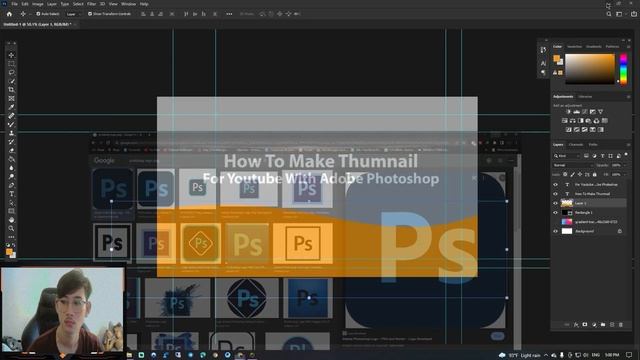The image size is (640, 360).
Task: Switch to the Swatches tab
Action: click(574, 47)
